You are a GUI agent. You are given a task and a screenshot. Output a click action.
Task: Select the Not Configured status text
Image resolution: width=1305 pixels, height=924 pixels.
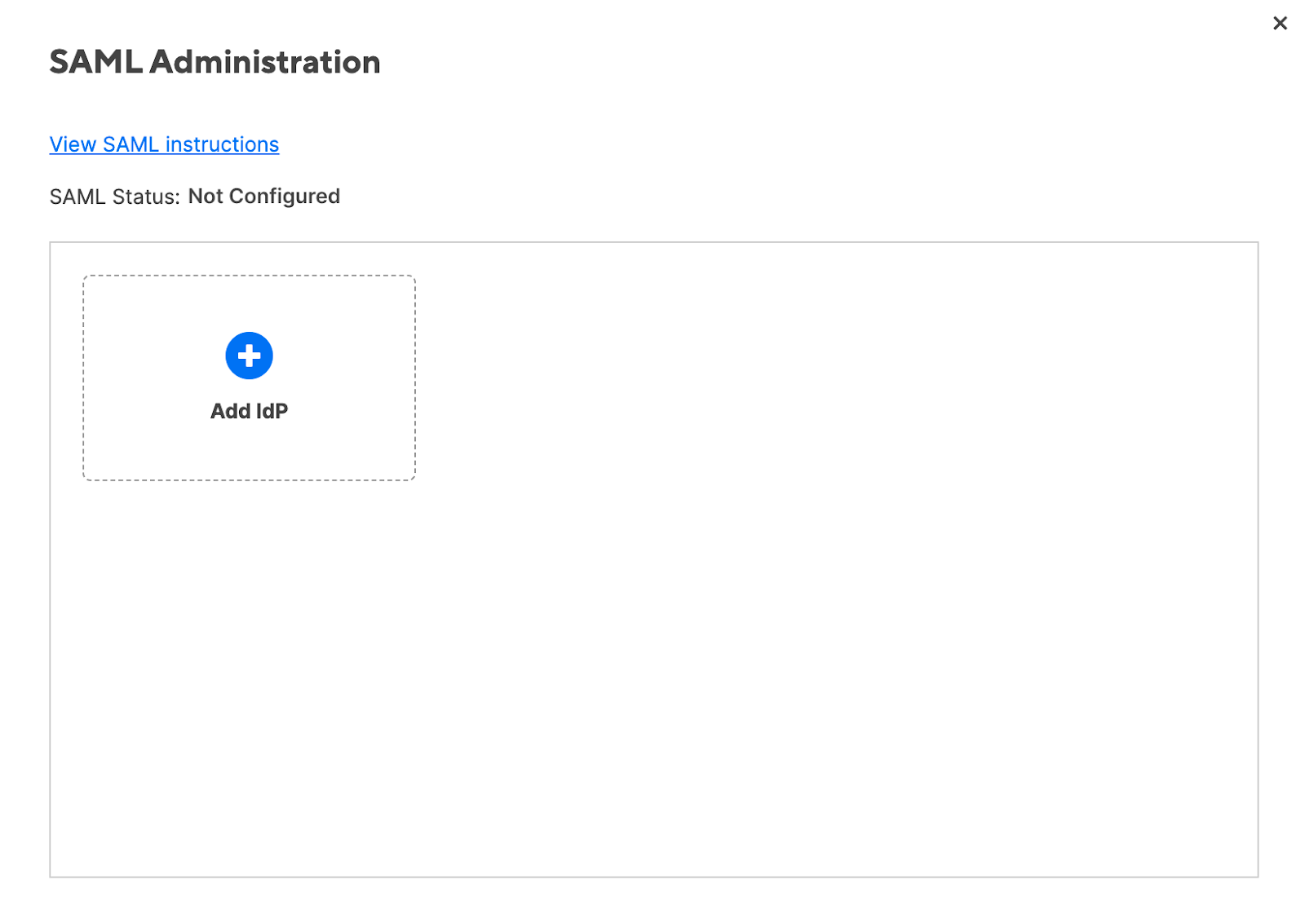264,197
